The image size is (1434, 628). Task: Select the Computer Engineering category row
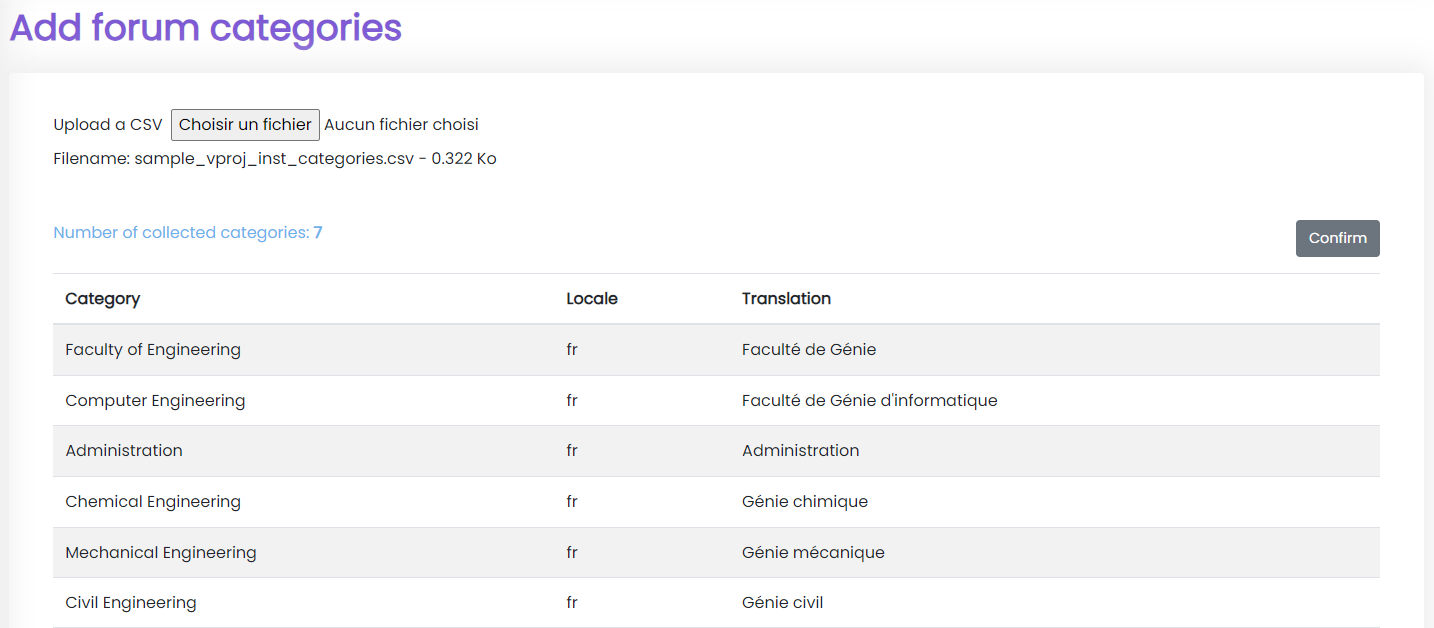tap(155, 400)
